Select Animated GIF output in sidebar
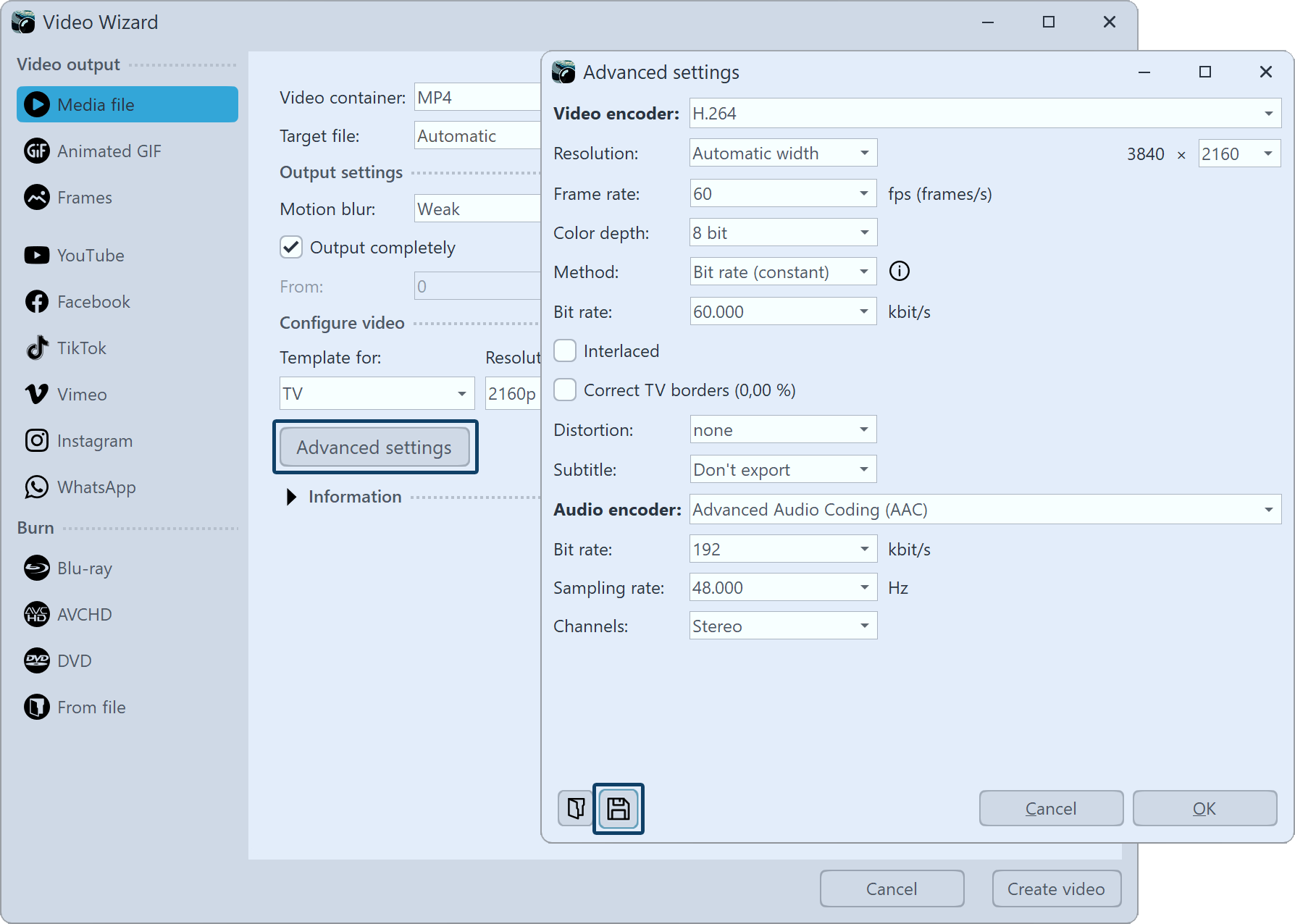This screenshot has width=1295, height=924. tap(109, 151)
